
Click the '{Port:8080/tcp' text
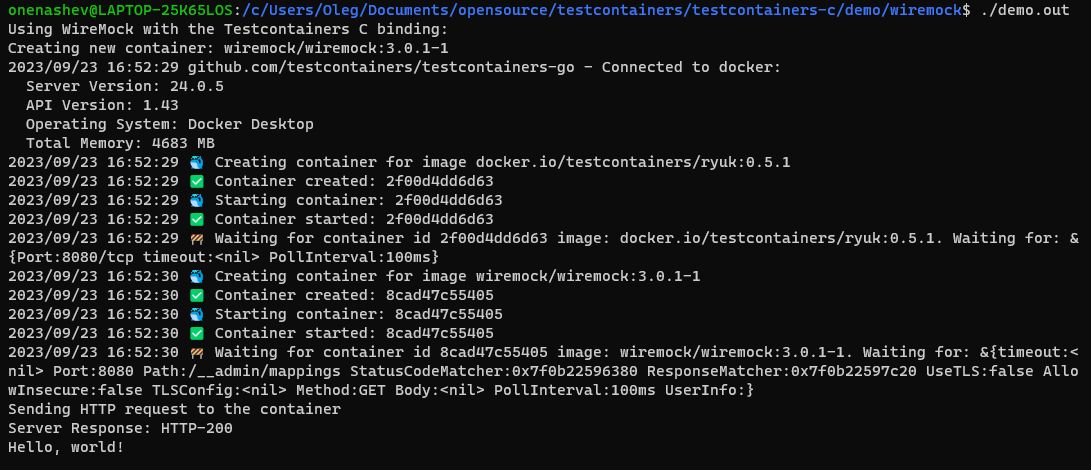pos(71,258)
